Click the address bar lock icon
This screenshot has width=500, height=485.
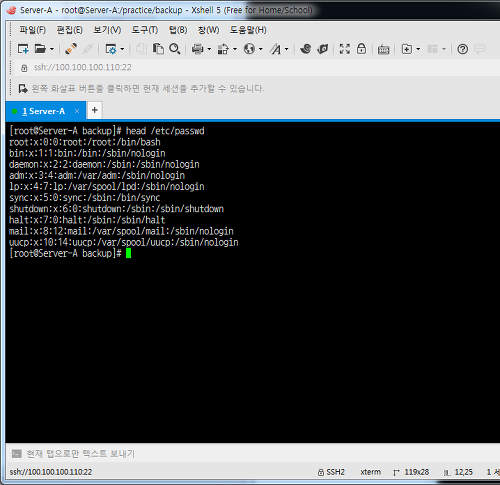[x=24, y=68]
